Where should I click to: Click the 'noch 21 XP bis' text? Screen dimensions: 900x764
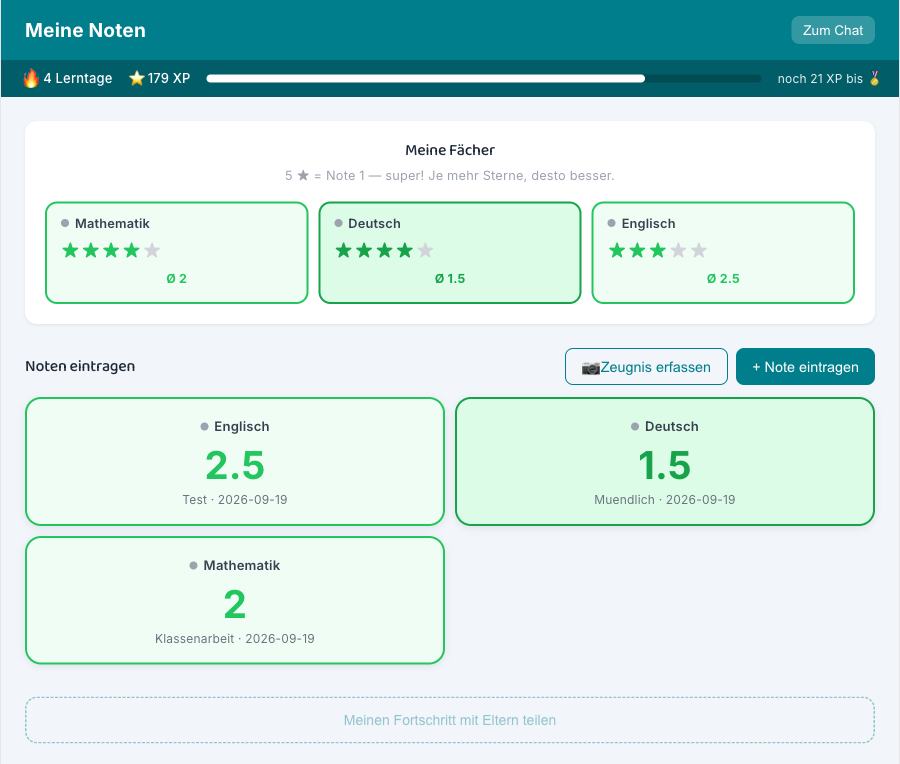click(820, 79)
